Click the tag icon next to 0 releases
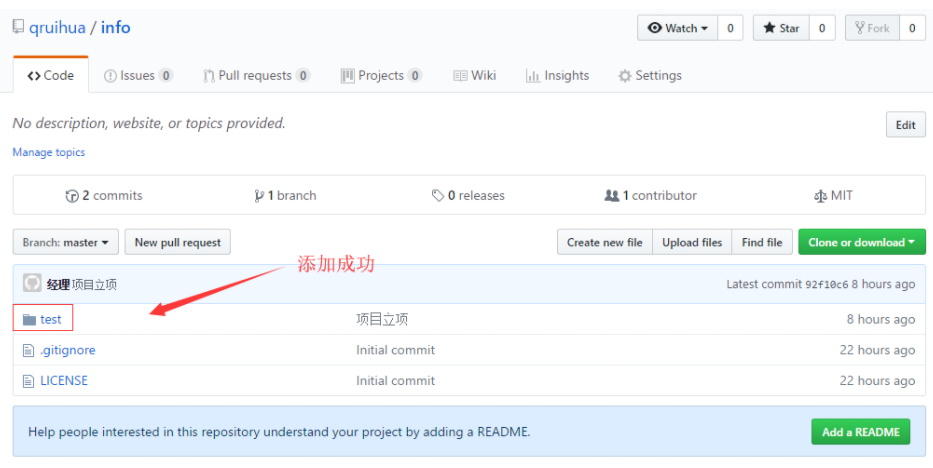This screenshot has width=933, height=468. (438, 196)
